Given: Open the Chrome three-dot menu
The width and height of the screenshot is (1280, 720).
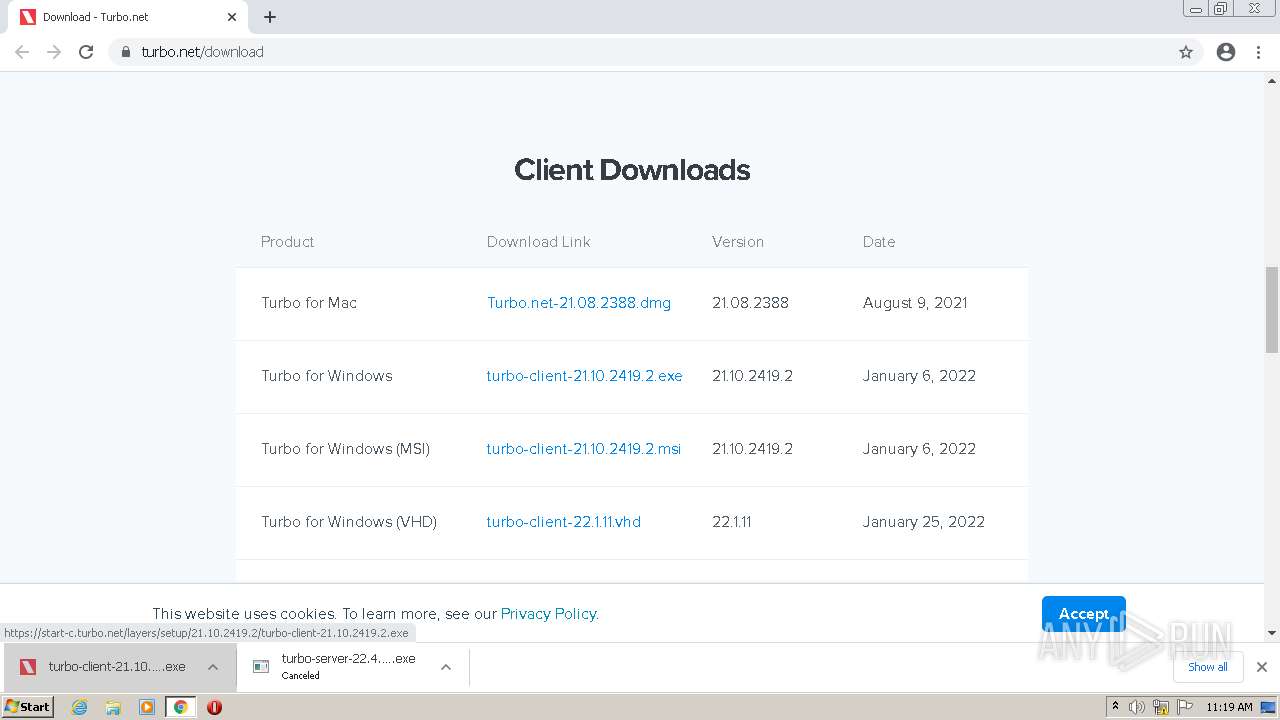Looking at the screenshot, I should click(x=1258, y=52).
